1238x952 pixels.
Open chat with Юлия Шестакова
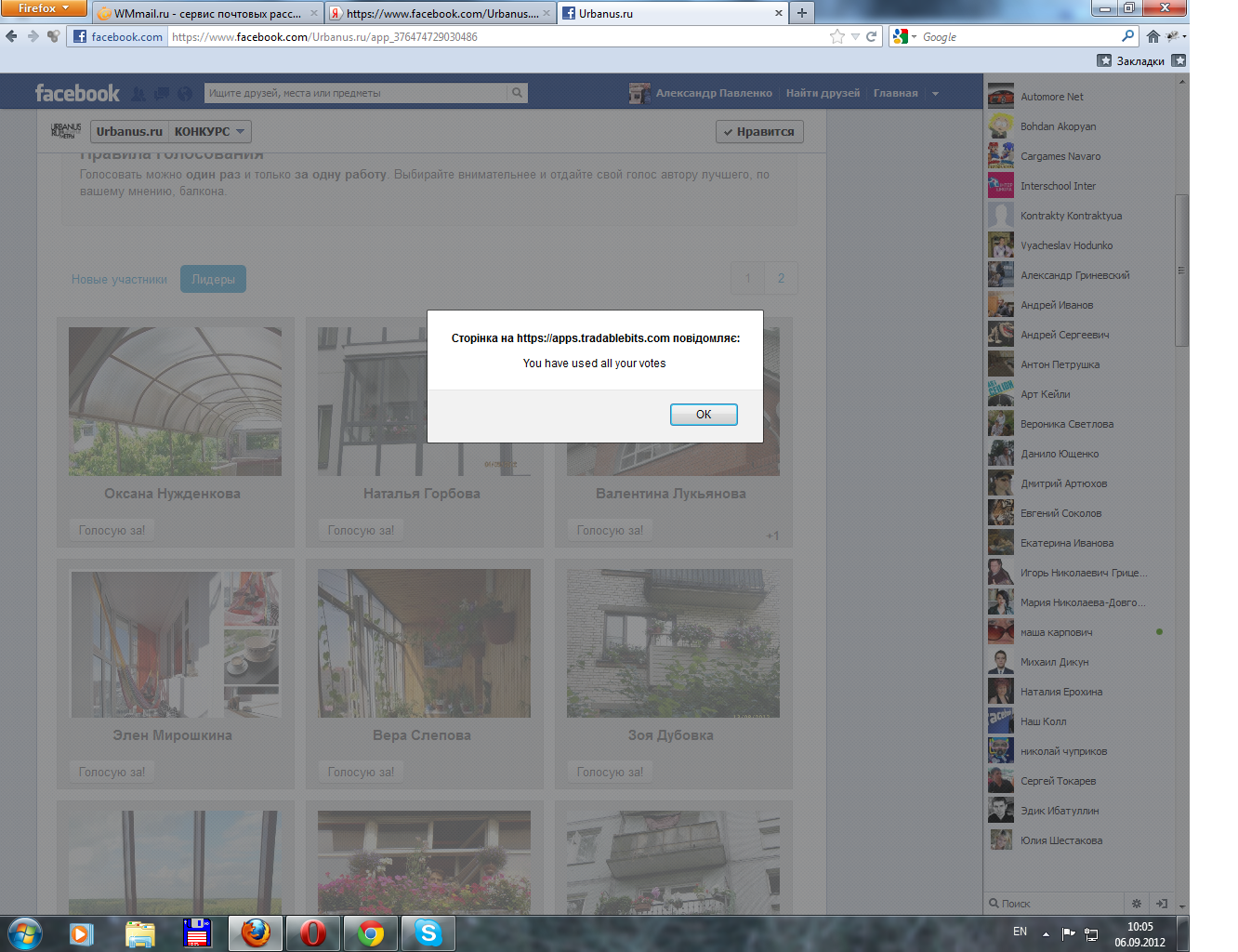(1078, 840)
